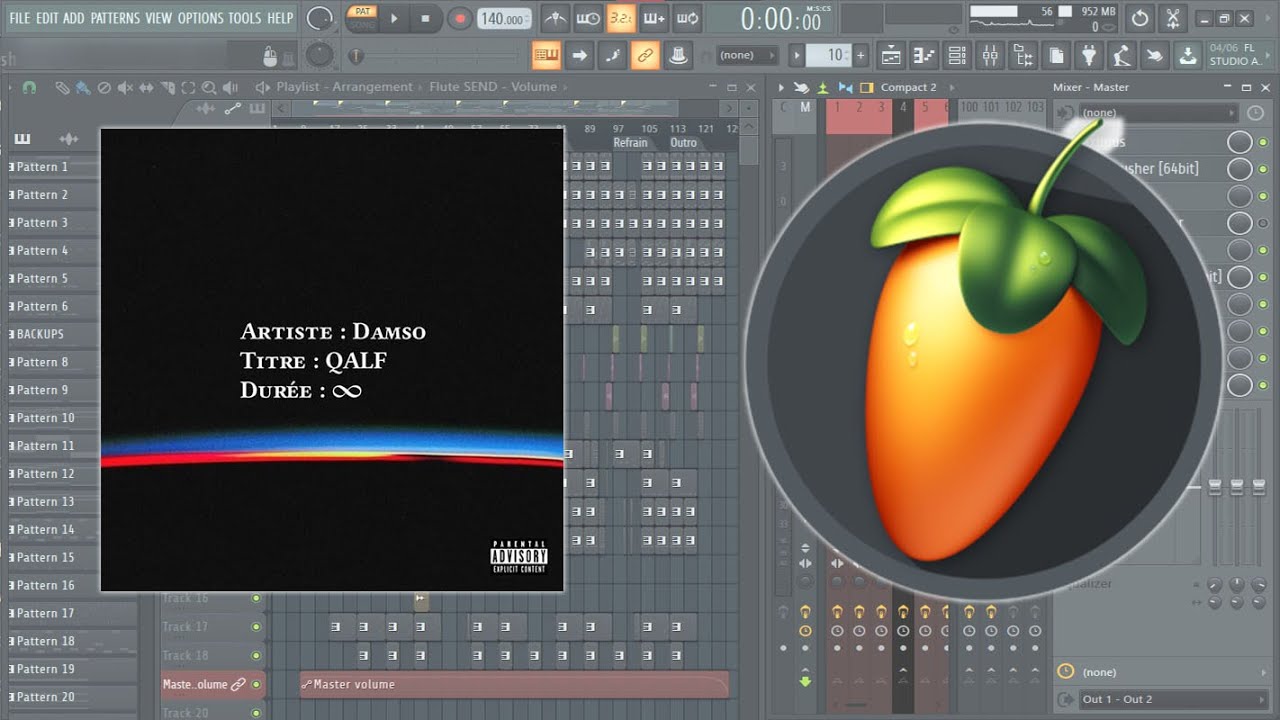Toggle the loop recording icon
This screenshot has height=720, width=1280.
point(686,18)
